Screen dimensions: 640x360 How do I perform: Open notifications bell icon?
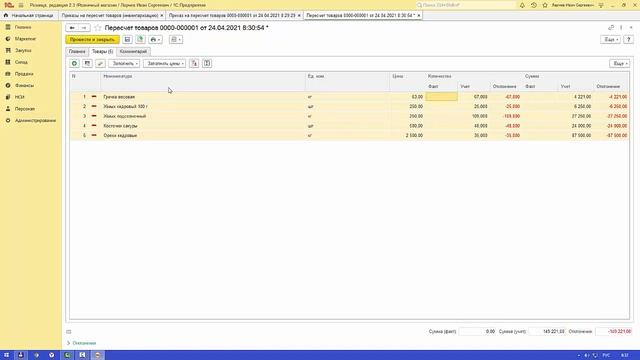point(522,5)
